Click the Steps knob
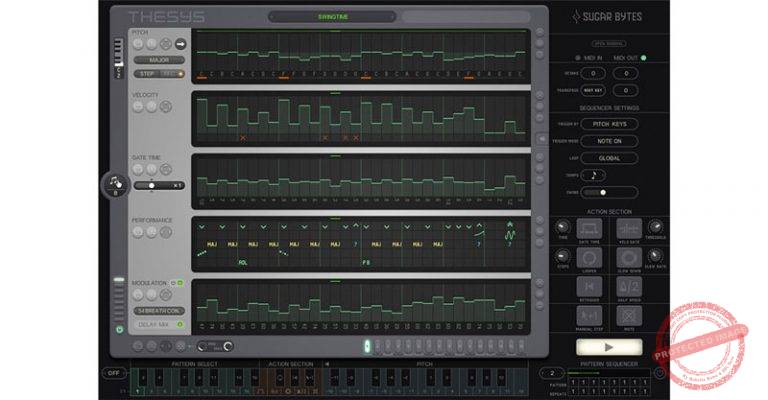 [x=562, y=256]
